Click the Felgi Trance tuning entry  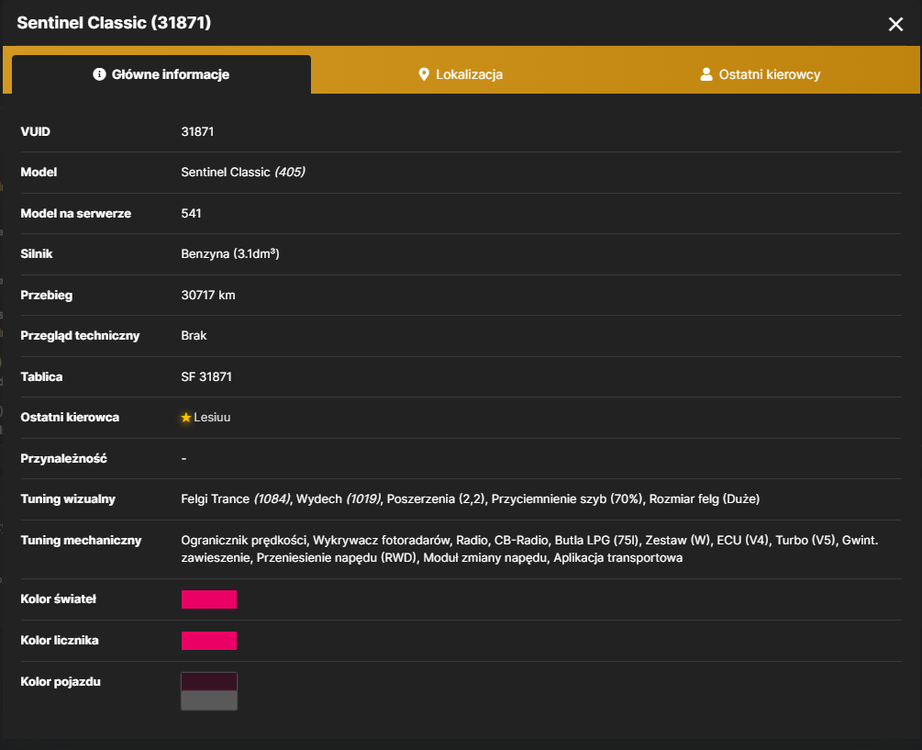click(236, 499)
